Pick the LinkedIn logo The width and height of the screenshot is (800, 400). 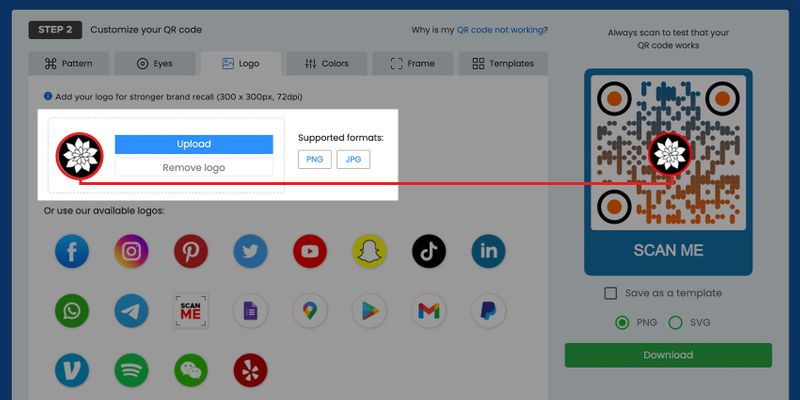[x=488, y=251]
